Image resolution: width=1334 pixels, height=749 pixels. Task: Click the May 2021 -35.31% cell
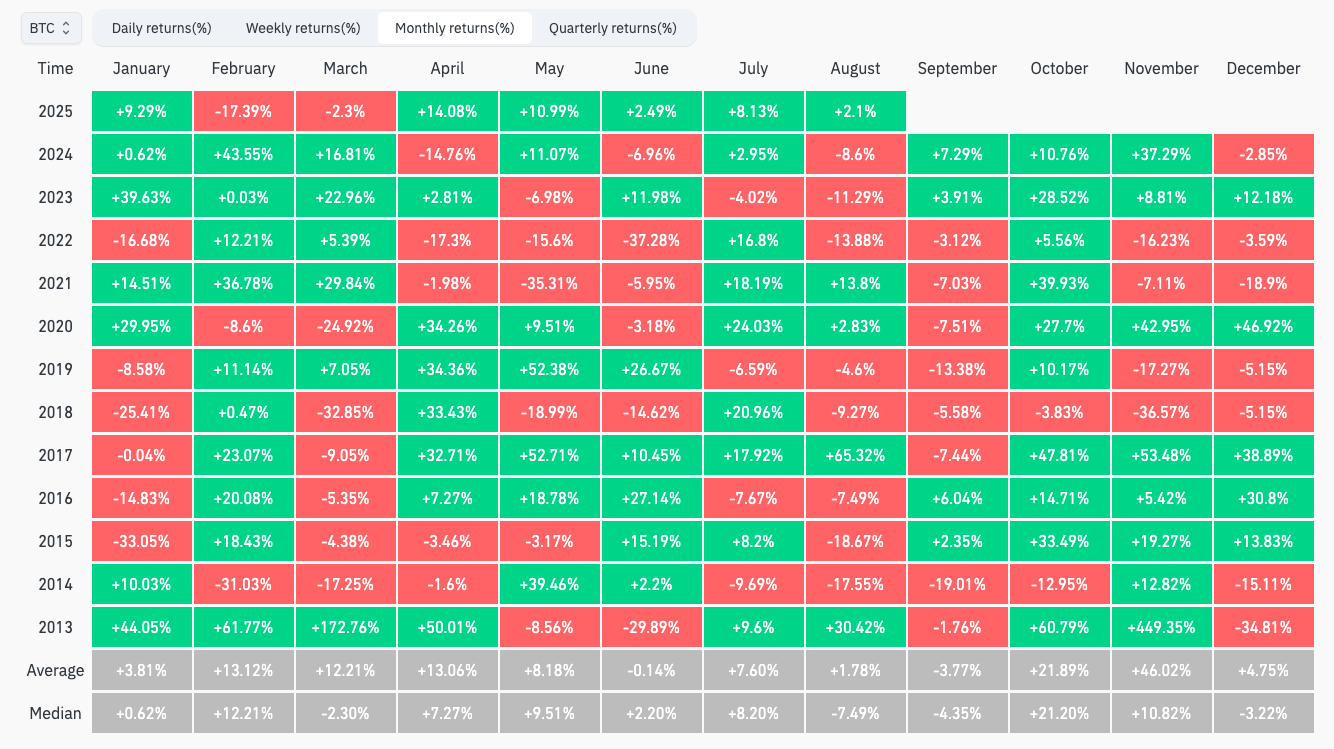(x=549, y=284)
